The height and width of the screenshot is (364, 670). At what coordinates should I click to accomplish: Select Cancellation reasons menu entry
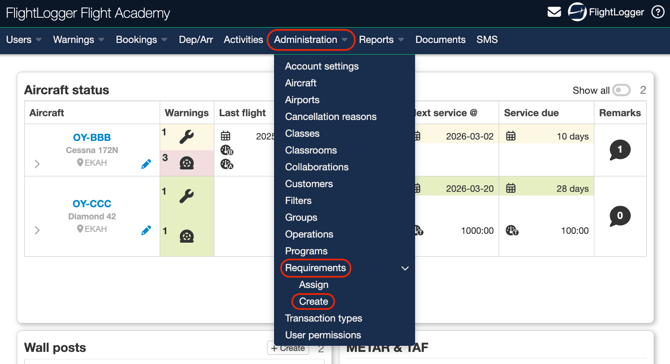[331, 117]
